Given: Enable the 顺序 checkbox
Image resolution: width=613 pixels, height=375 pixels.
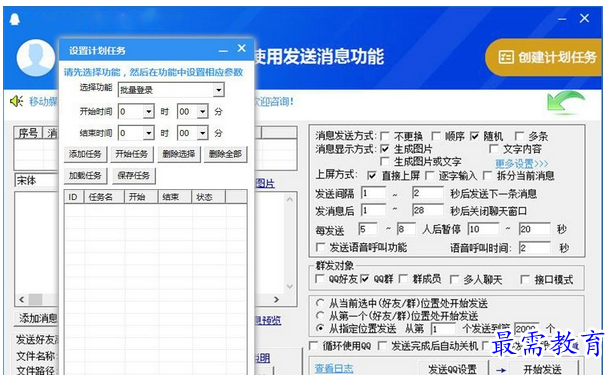Looking at the screenshot, I should point(436,136).
